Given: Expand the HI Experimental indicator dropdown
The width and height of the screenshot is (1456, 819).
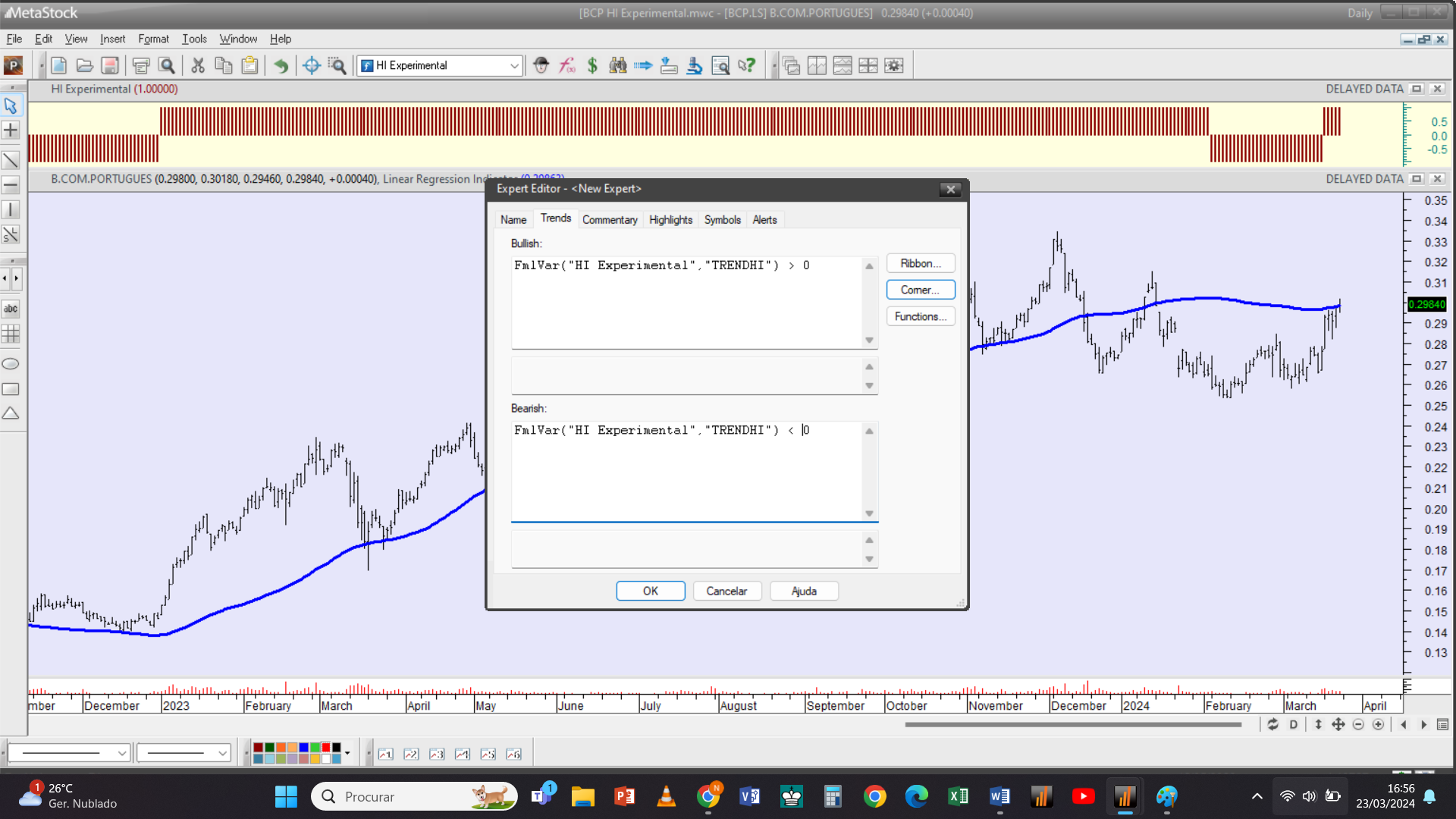Looking at the screenshot, I should click(514, 66).
